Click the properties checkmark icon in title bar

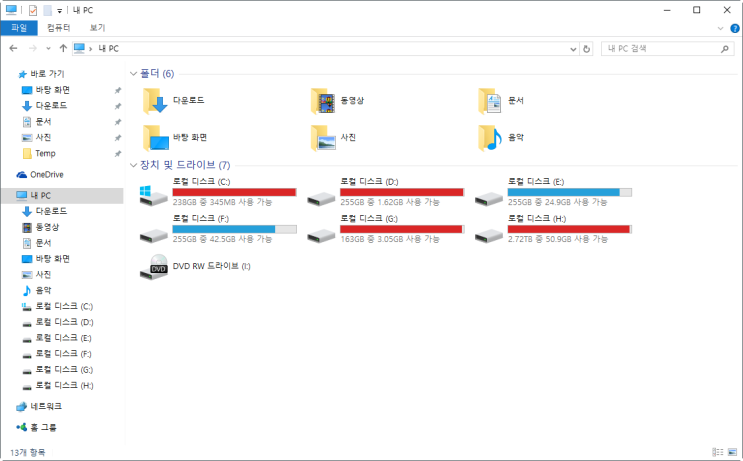point(33,10)
